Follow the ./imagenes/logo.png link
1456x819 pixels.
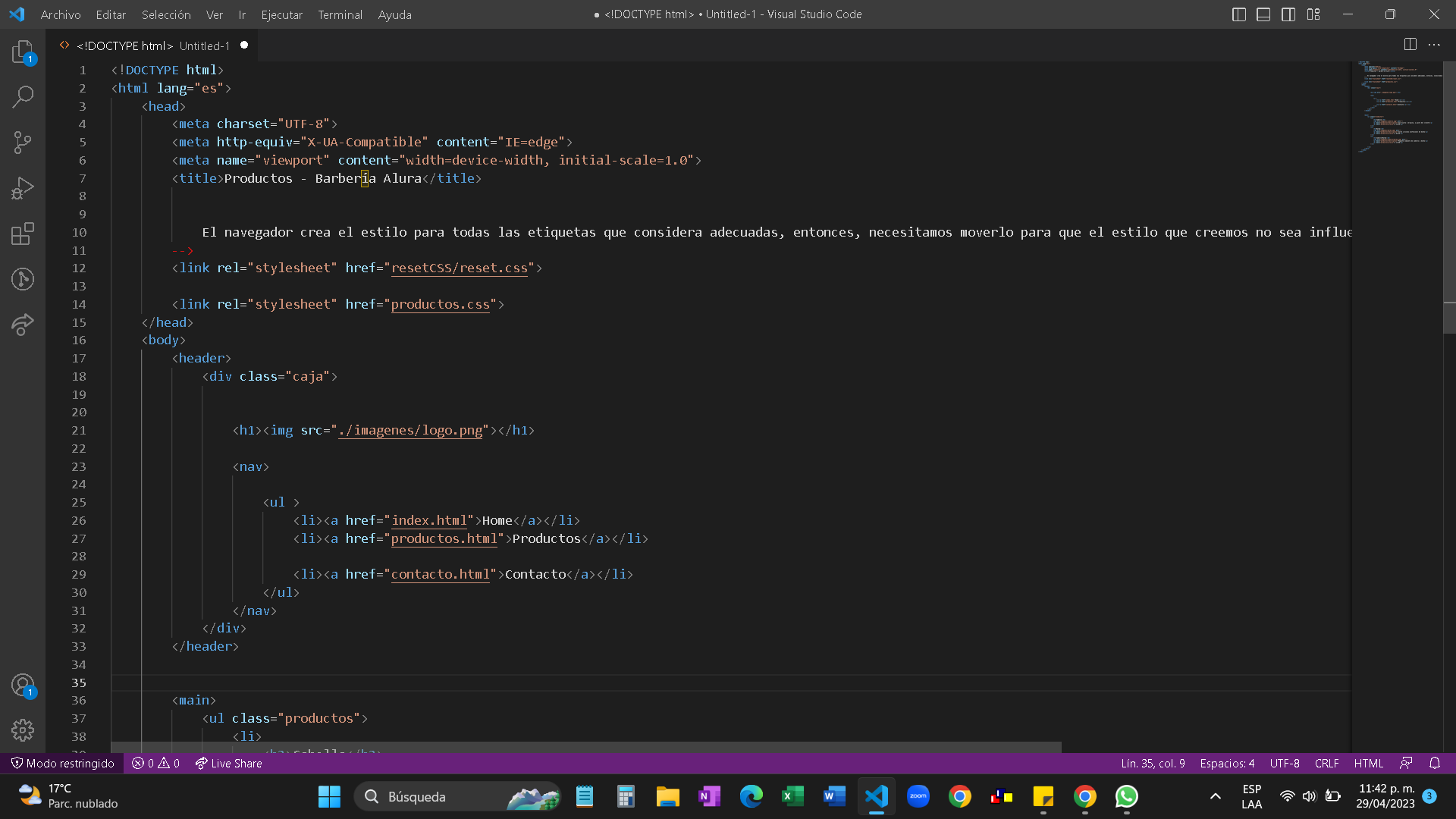click(x=409, y=430)
